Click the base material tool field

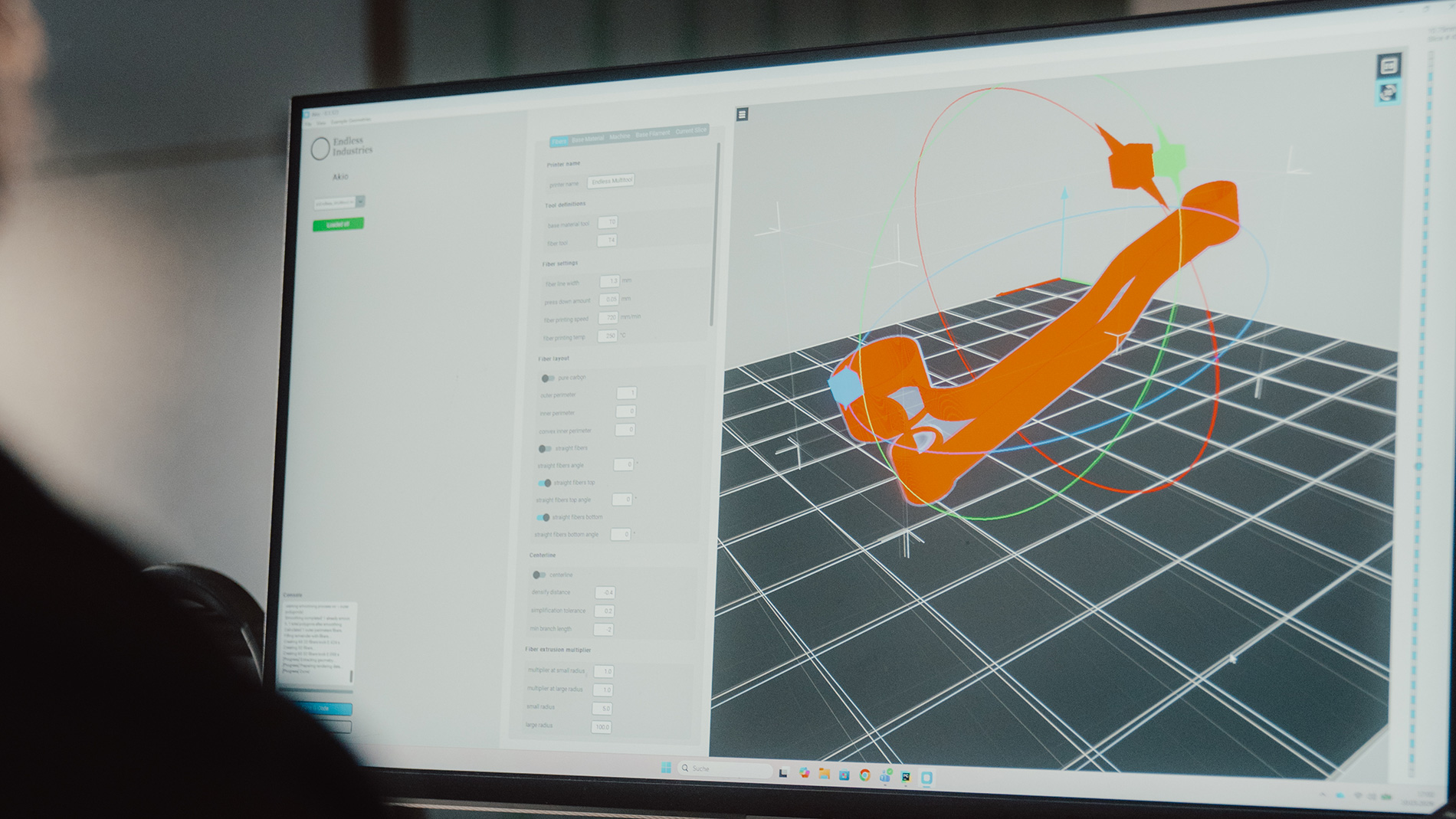[x=608, y=222]
